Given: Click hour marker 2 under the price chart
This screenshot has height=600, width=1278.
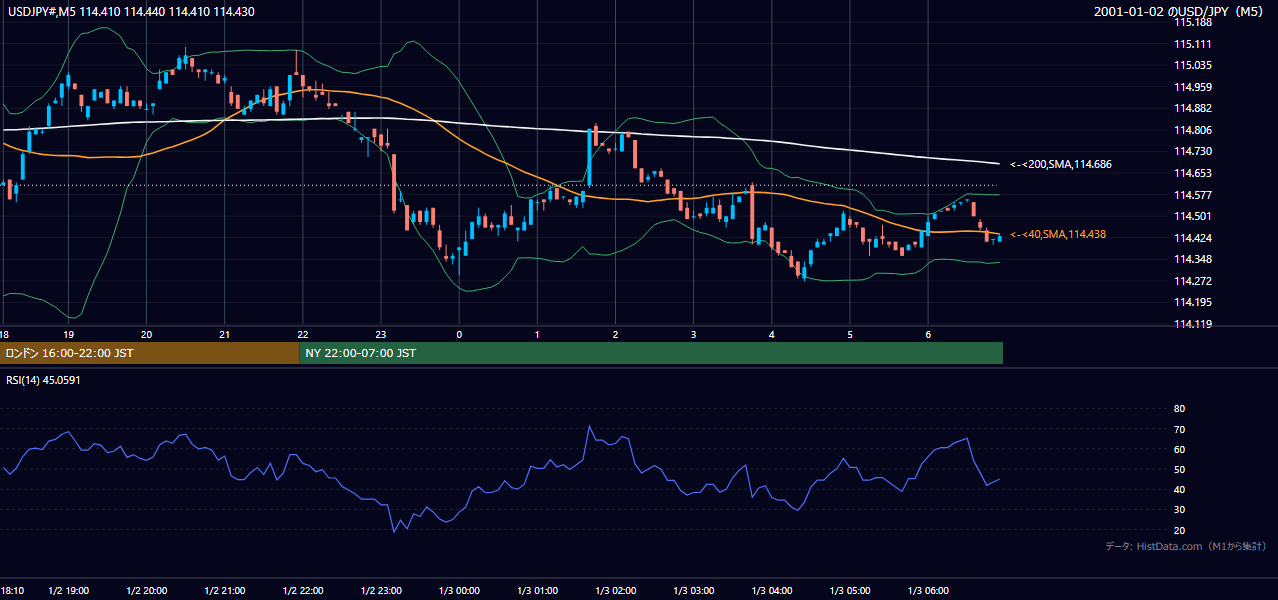Looking at the screenshot, I should 615,334.
